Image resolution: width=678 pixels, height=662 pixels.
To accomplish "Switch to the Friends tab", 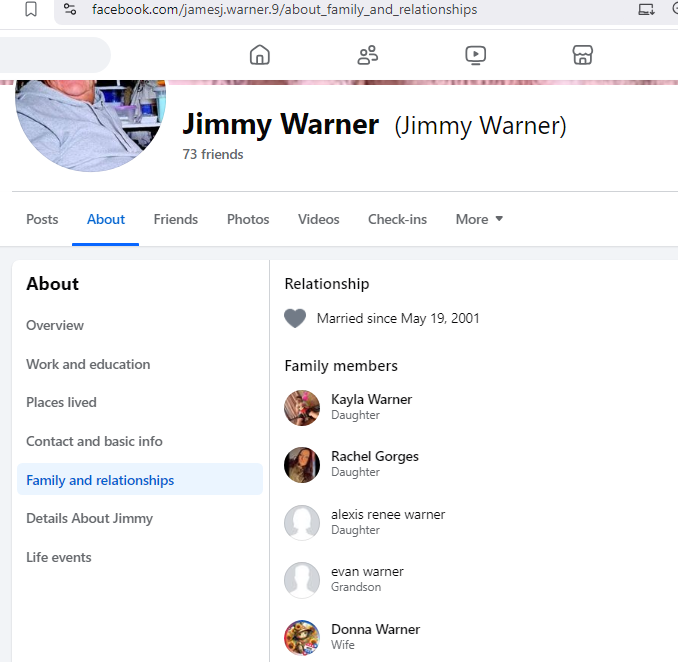I will pos(176,219).
